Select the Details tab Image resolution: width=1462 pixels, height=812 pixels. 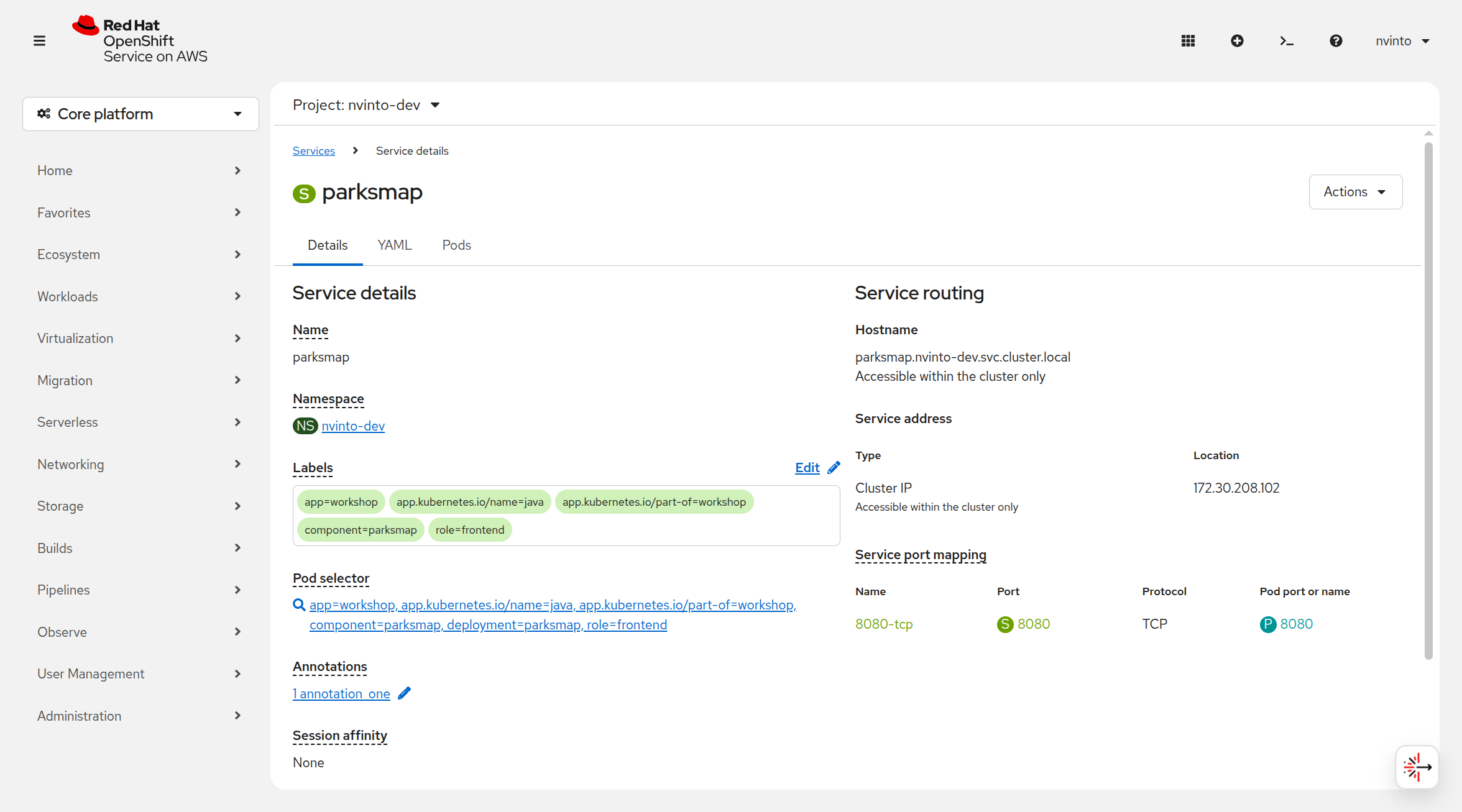point(328,245)
